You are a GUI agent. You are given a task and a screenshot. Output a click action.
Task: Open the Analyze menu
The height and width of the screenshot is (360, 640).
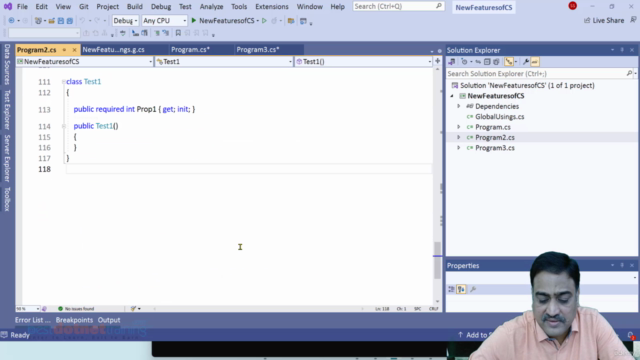pos(211,7)
